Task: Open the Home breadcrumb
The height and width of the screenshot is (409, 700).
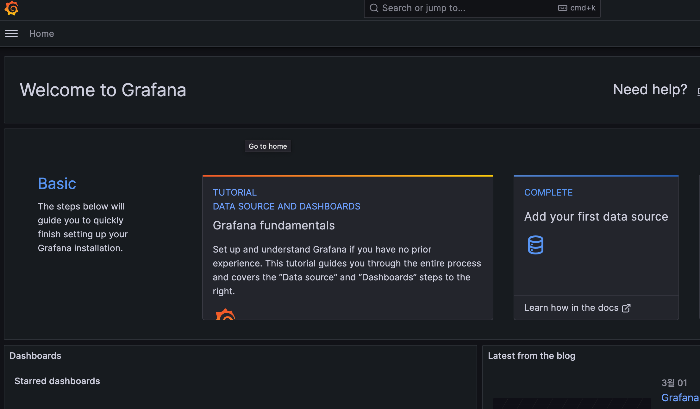Action: 42,33
